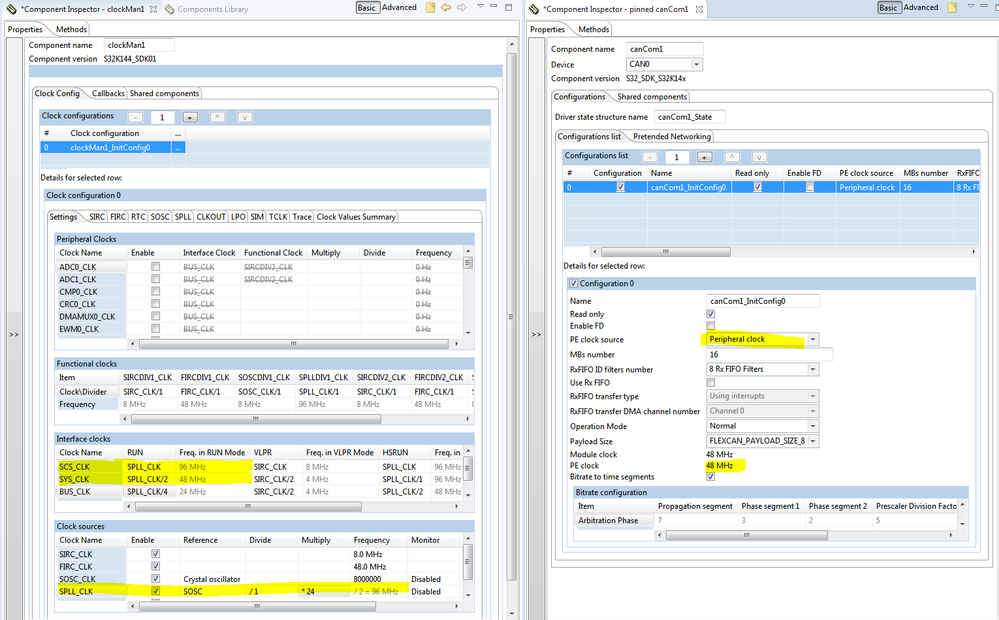Maximize the clockMan1 inspector view
Screen dimensions: 999x620
[508, 7]
